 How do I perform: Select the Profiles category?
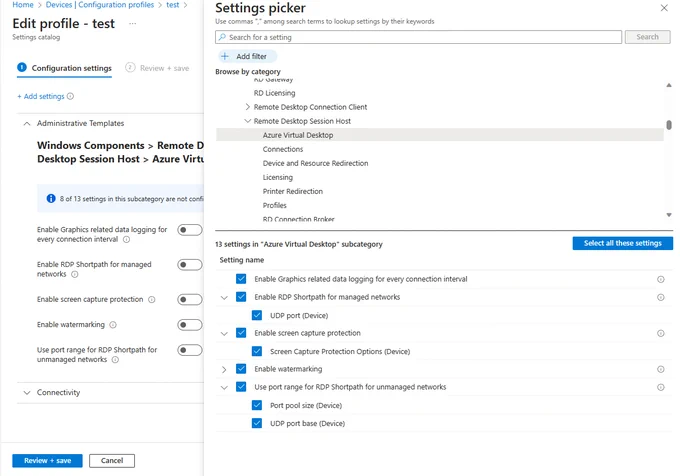[x=275, y=205]
